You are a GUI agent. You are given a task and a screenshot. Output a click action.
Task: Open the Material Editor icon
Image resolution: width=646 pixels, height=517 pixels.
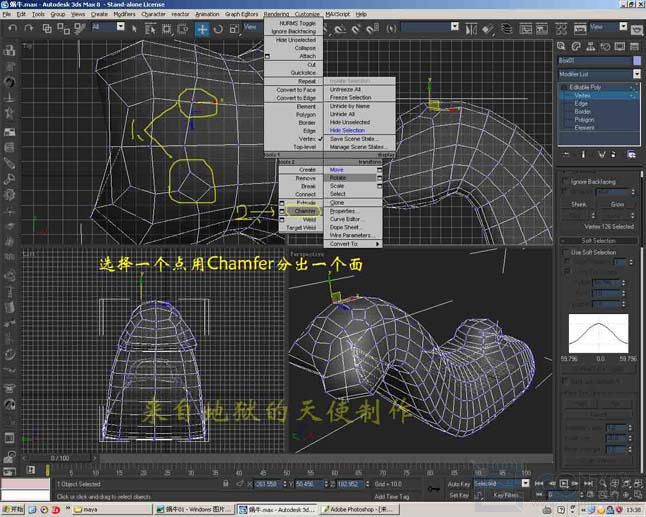[561, 29]
